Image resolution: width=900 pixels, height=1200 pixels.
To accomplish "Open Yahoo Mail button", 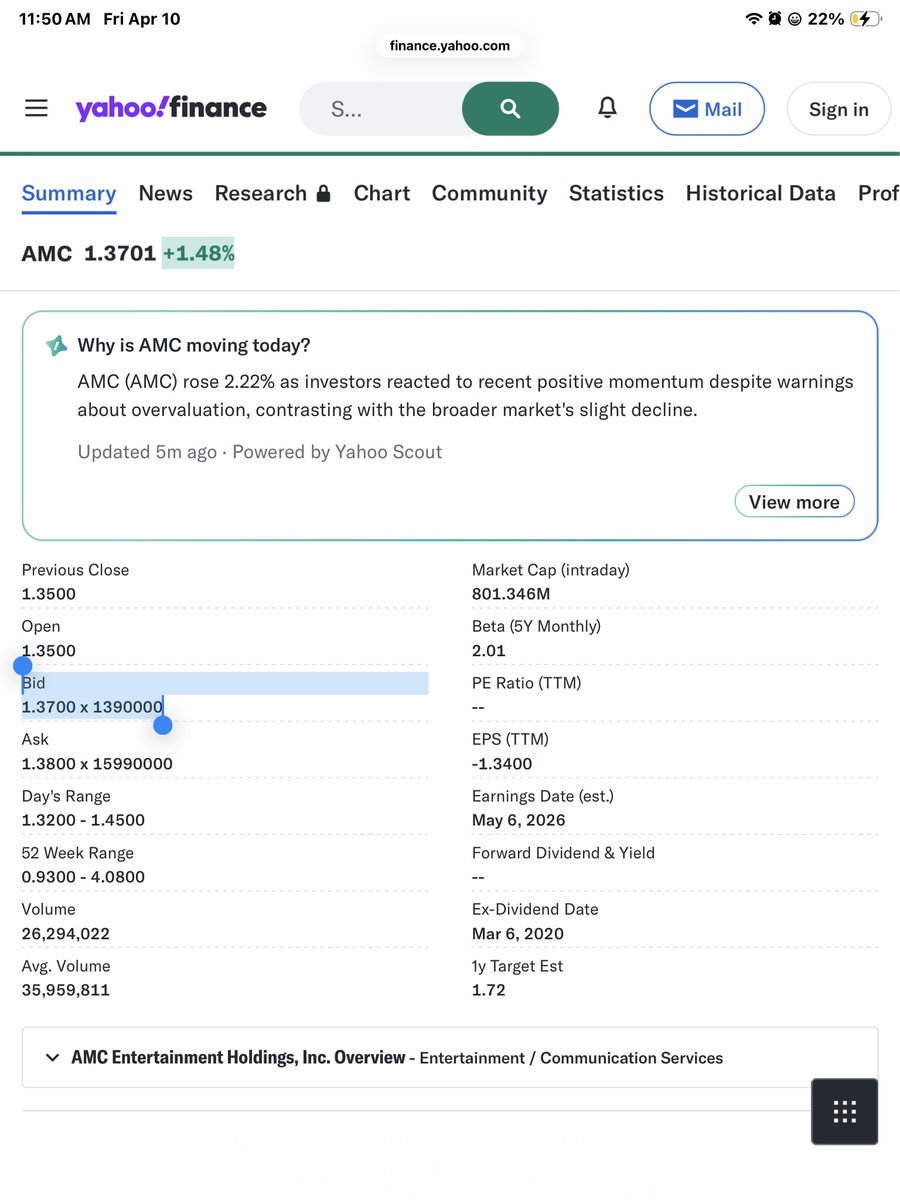I will point(707,109).
